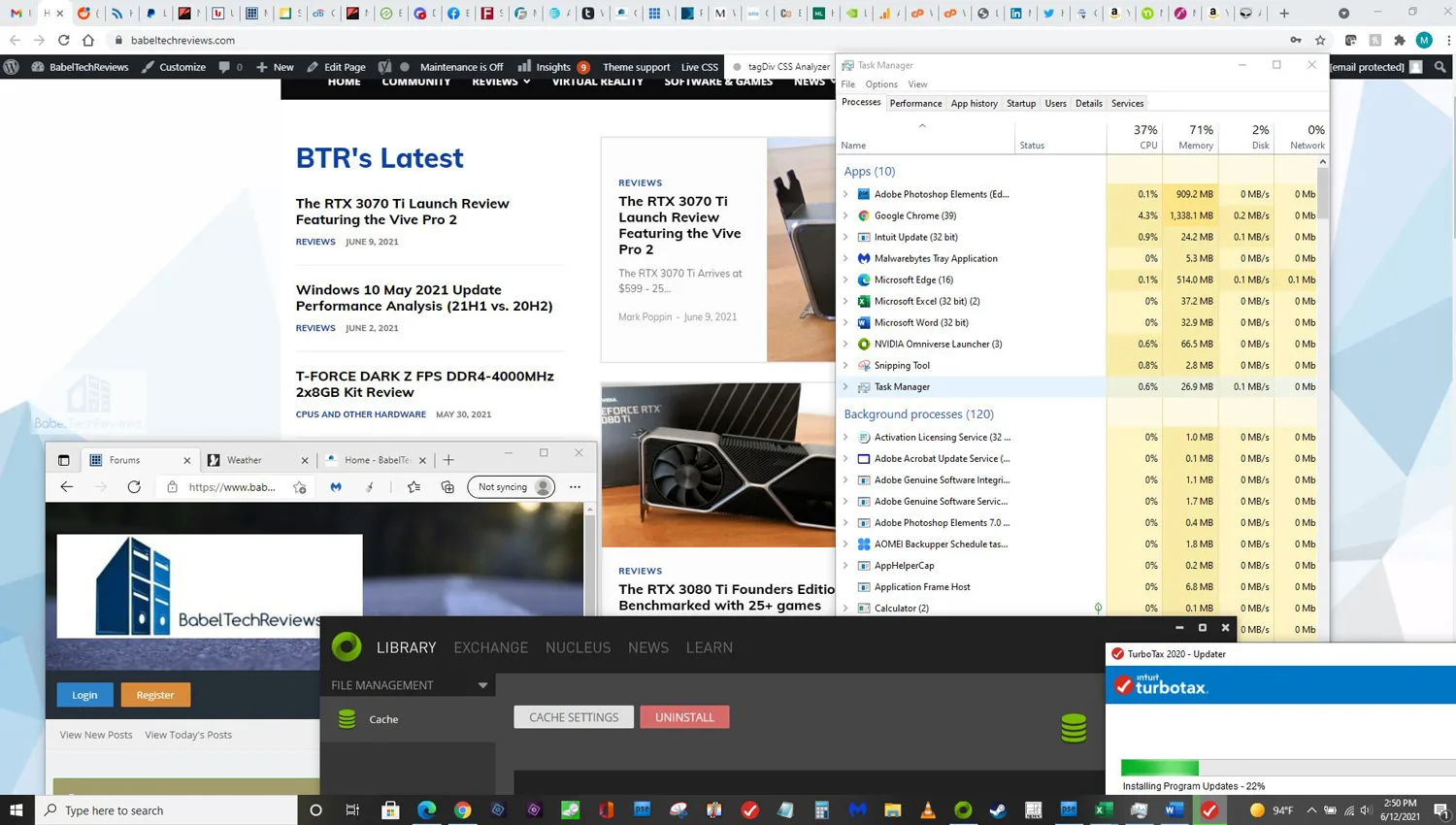Open Windows notification center icon
Image resolution: width=1456 pixels, height=825 pixels.
point(1441,810)
